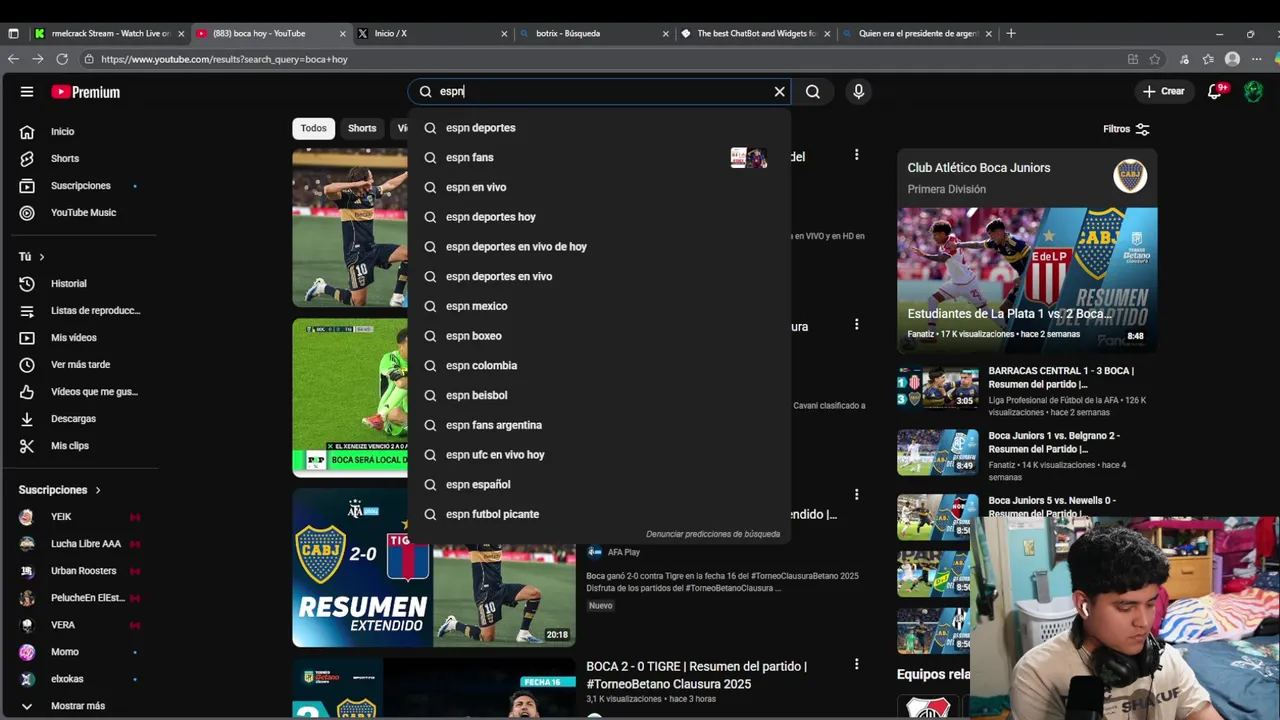1280x720 pixels.
Task: Open more options for BOCA 2-0 TIGRE video
Action: pyautogui.click(x=856, y=664)
